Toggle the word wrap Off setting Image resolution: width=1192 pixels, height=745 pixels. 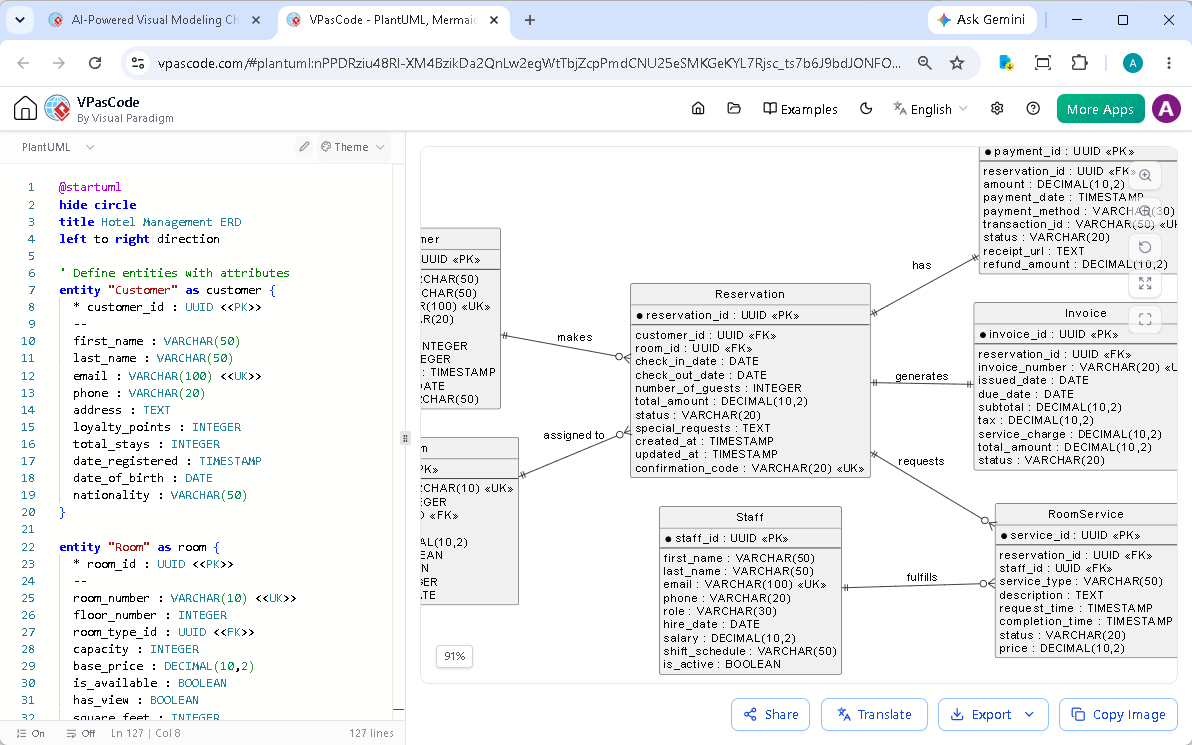81,734
